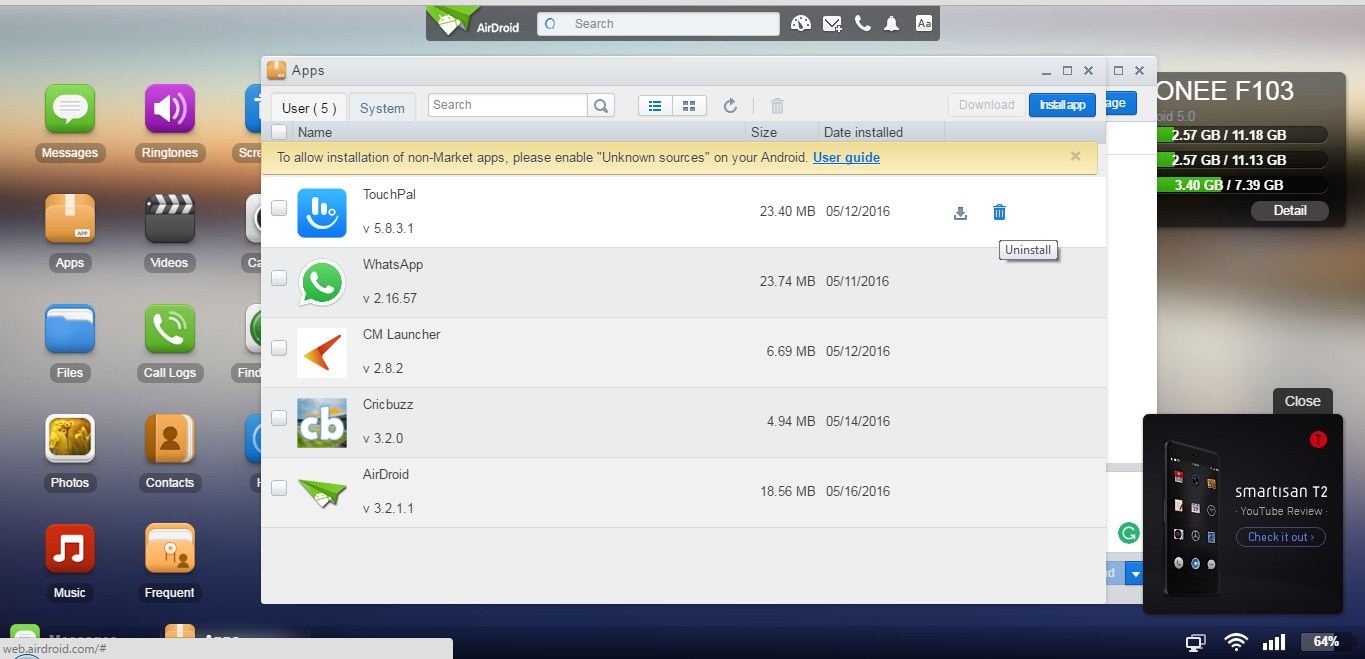1365x659 pixels.
Task: Check the AirDroid row checkbox
Action: tap(279, 488)
